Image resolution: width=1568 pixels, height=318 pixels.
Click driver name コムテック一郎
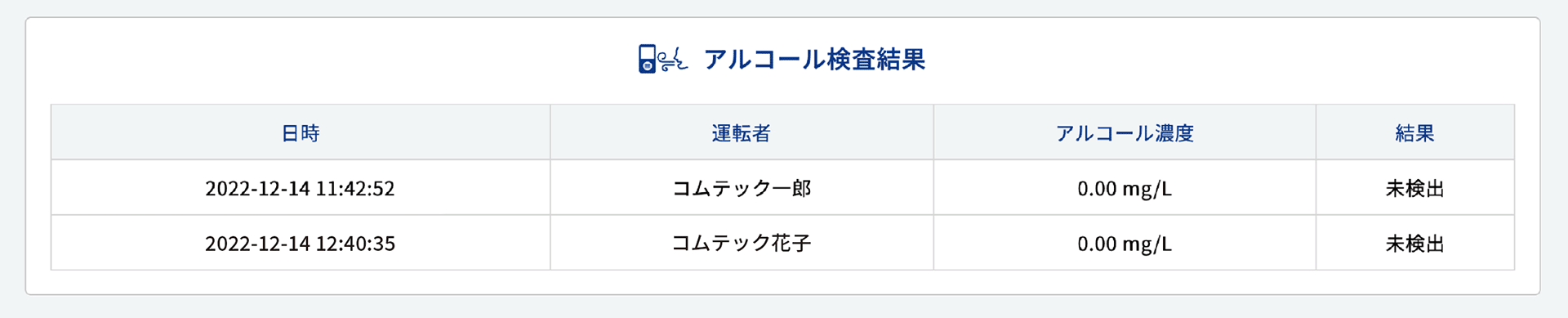point(742,188)
